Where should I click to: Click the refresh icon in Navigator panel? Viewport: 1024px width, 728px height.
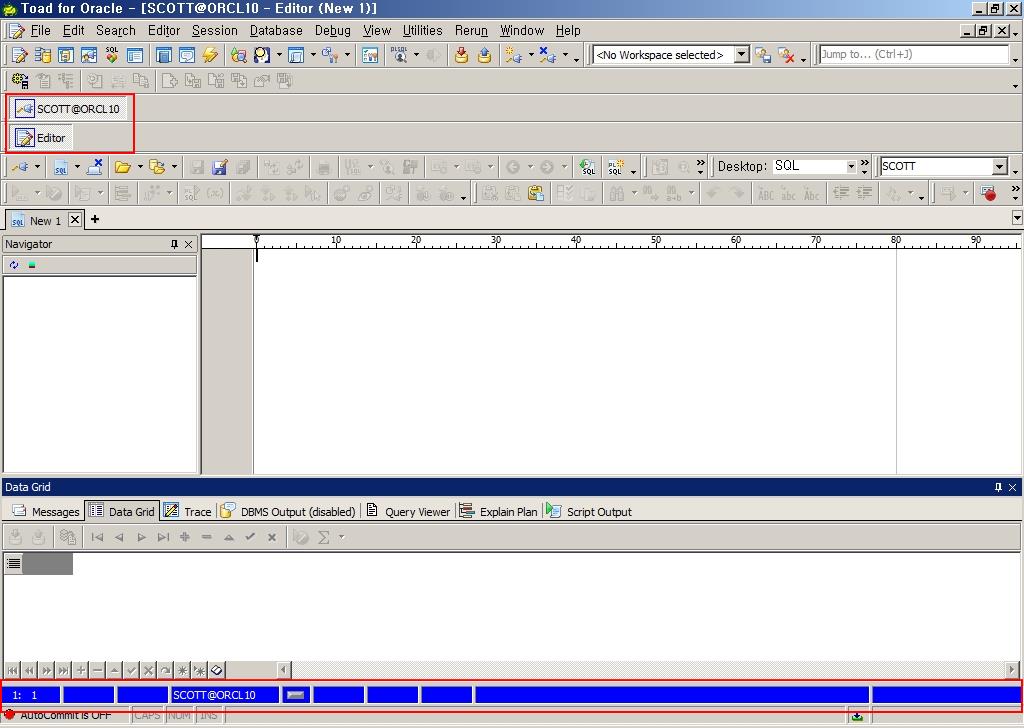13,265
